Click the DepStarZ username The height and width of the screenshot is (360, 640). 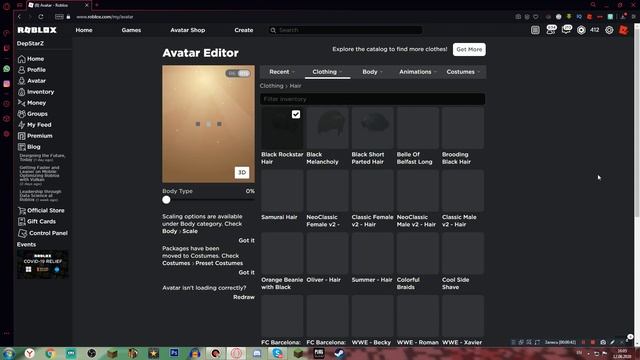(30, 44)
